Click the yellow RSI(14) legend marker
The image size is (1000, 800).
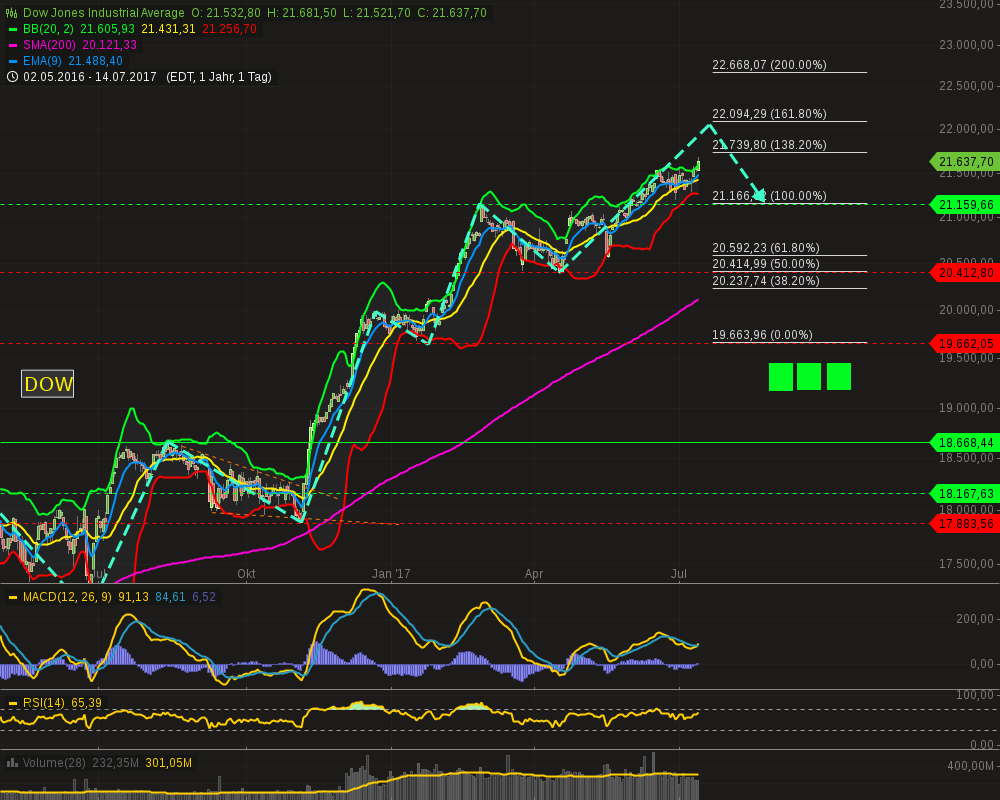click(x=12, y=704)
